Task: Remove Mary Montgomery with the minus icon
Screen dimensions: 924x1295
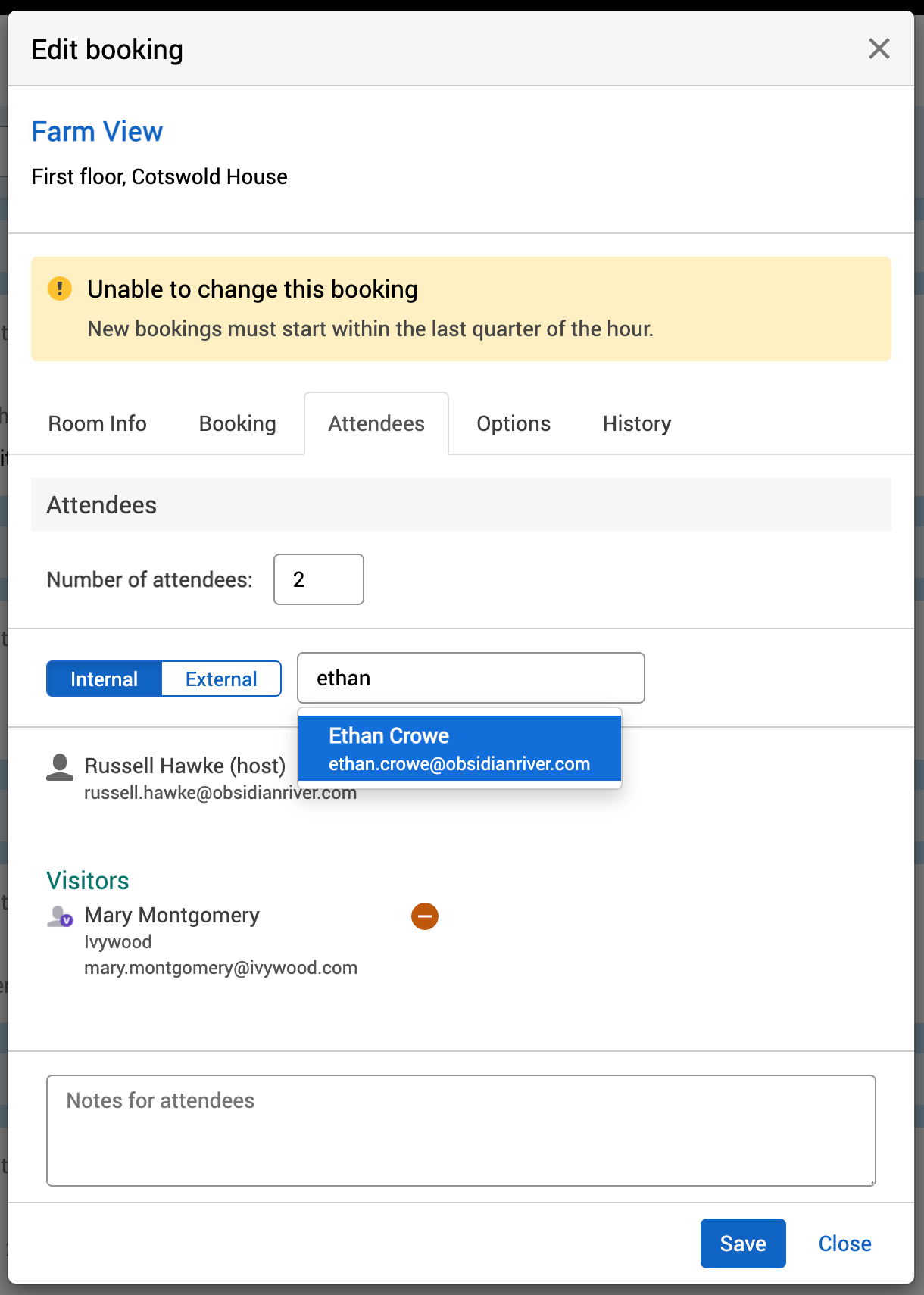Action: point(424,916)
